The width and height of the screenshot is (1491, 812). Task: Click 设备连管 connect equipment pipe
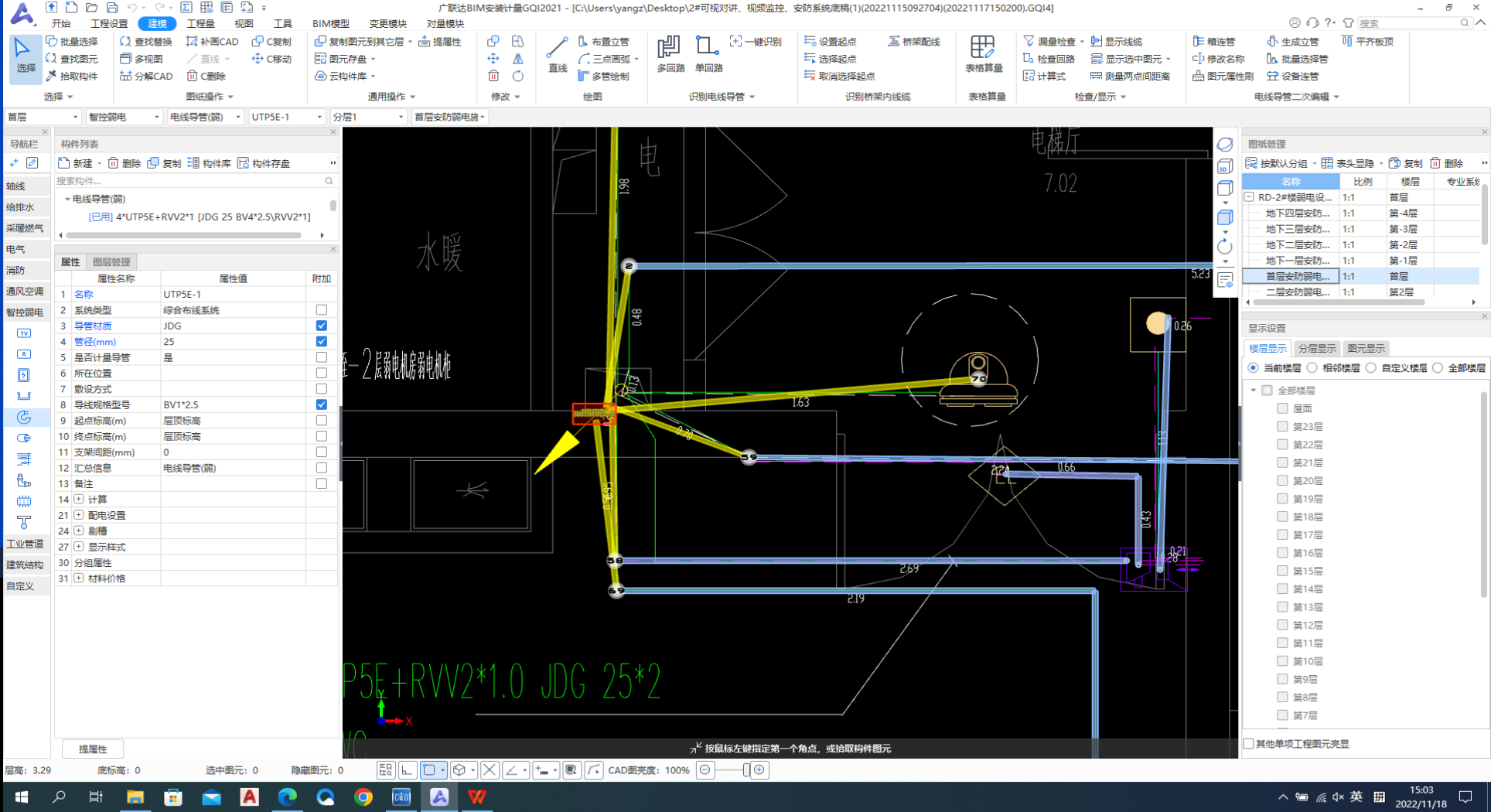pyautogui.click(x=1293, y=76)
